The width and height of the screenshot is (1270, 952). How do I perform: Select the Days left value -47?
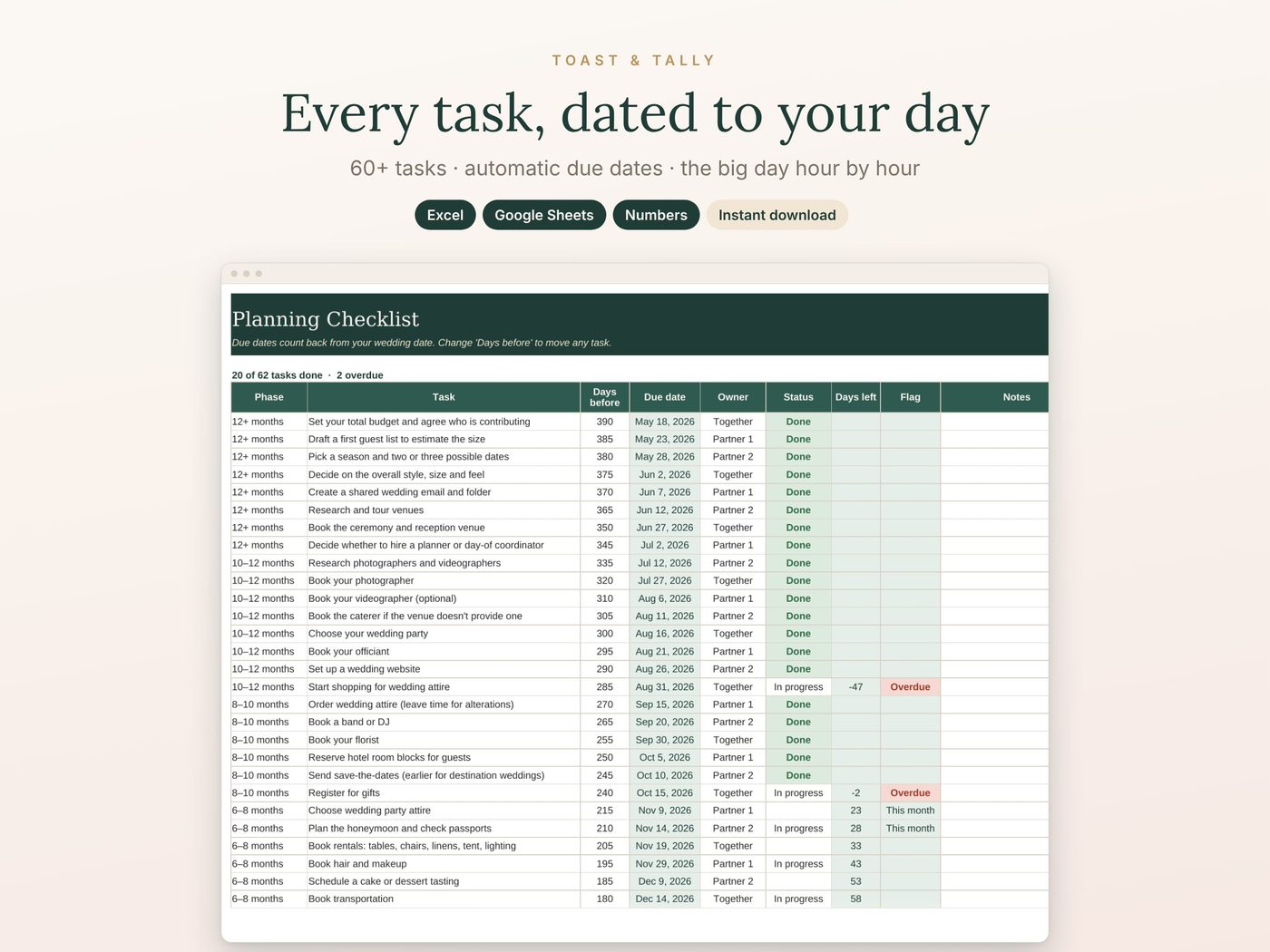[855, 687]
